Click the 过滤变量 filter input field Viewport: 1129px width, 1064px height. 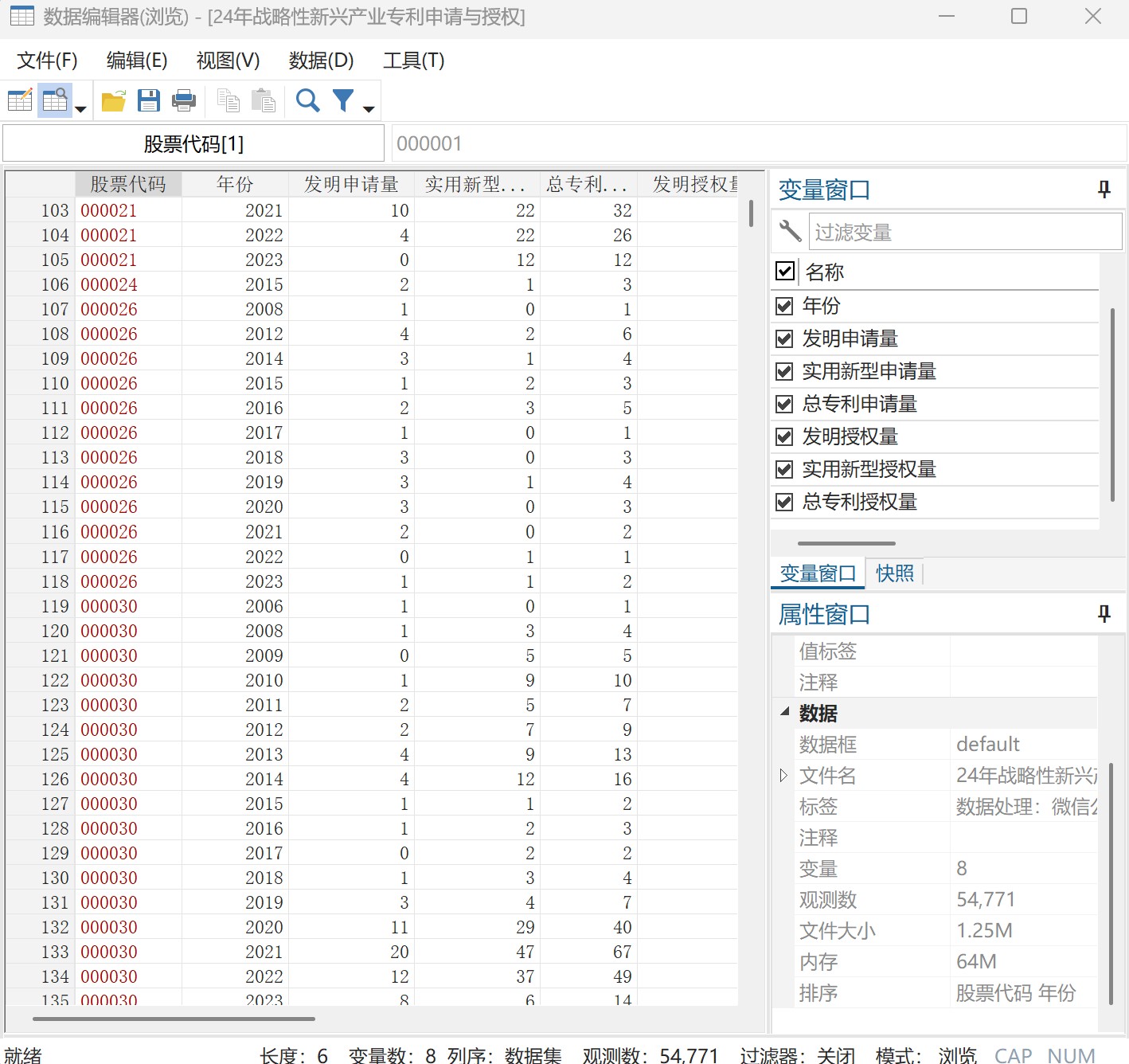964,233
